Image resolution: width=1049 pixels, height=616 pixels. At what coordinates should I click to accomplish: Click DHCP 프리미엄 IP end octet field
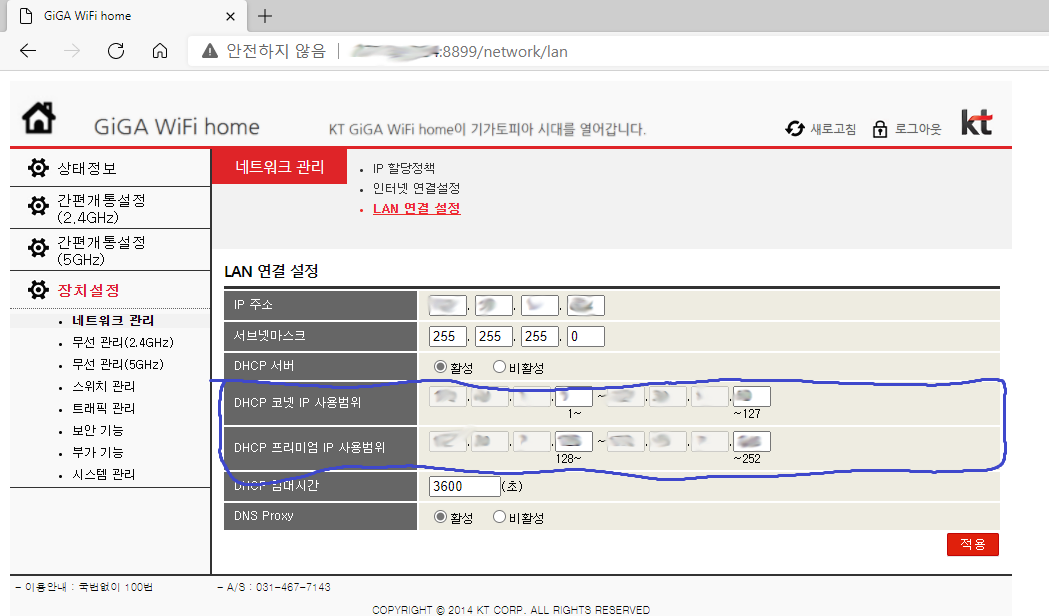(752, 441)
